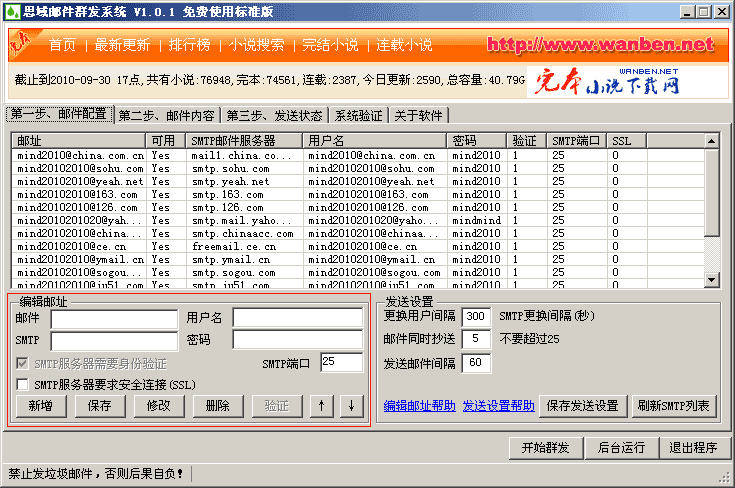The image size is (735, 488).
Task: Click the application title bar icon
Action: pyautogui.click(x=11, y=11)
